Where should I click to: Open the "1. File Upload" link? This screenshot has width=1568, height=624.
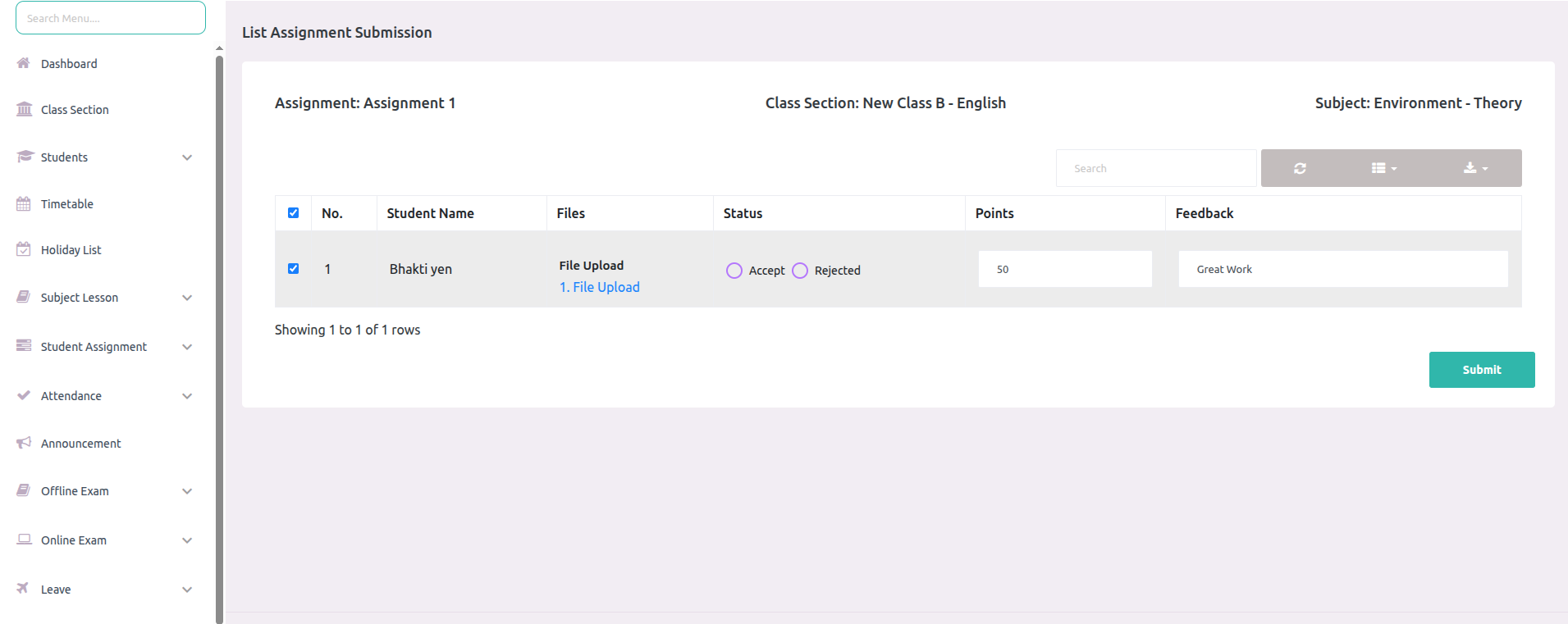599,287
